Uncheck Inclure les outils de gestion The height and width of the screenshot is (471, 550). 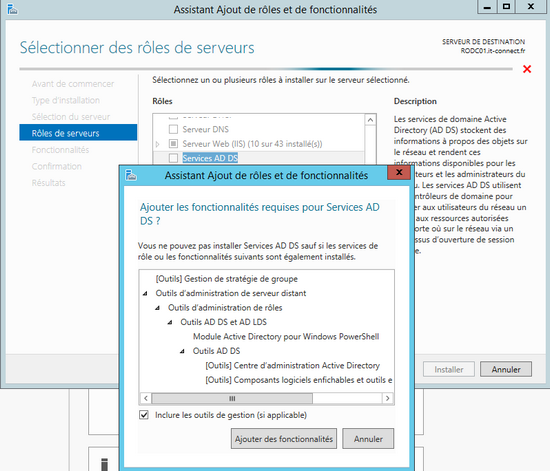pos(144,415)
